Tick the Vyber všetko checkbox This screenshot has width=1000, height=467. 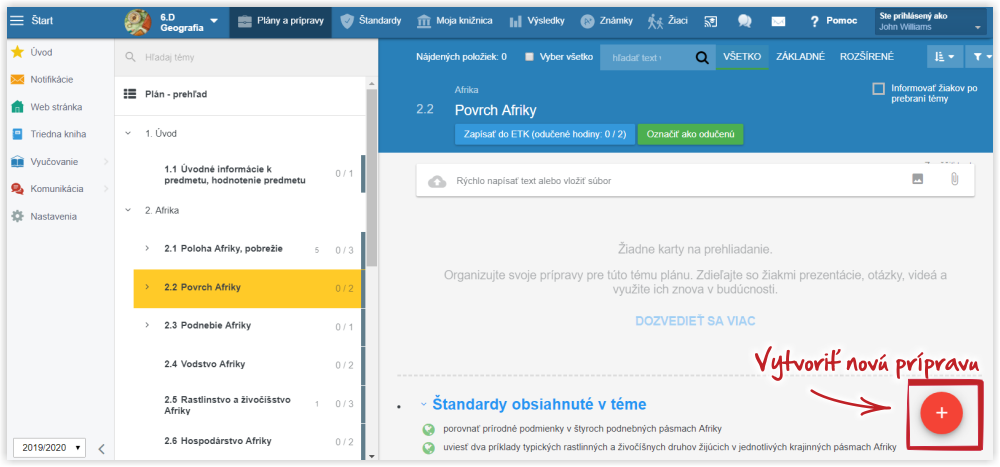click(x=529, y=57)
